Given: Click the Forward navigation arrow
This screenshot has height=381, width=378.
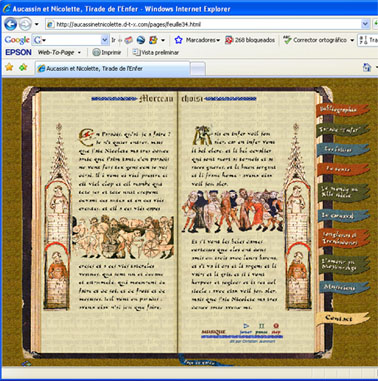Looking at the screenshot, I should 25,24.
